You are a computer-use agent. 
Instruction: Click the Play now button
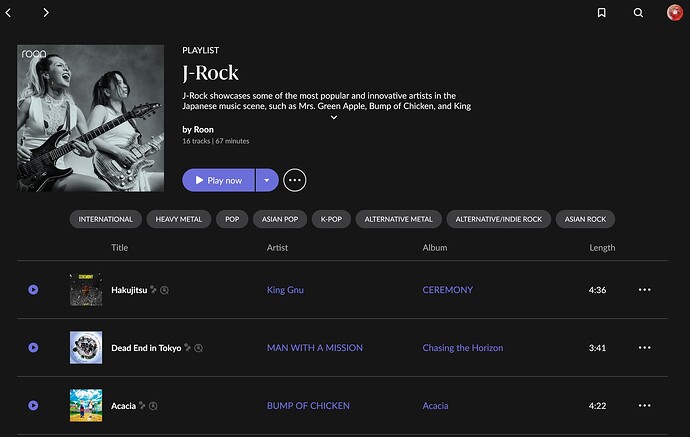(x=218, y=180)
